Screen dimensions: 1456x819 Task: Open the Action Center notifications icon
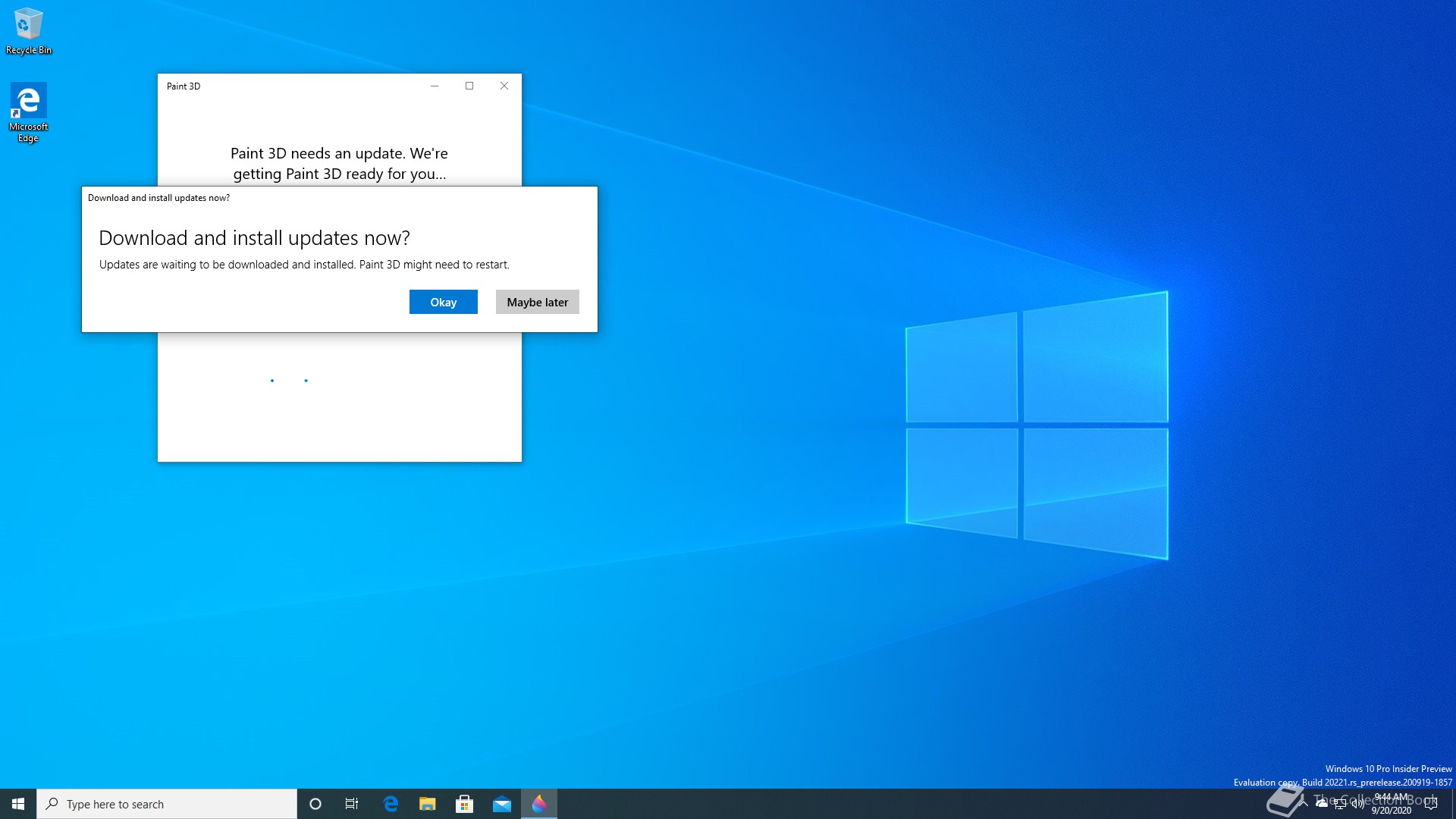click(1431, 804)
